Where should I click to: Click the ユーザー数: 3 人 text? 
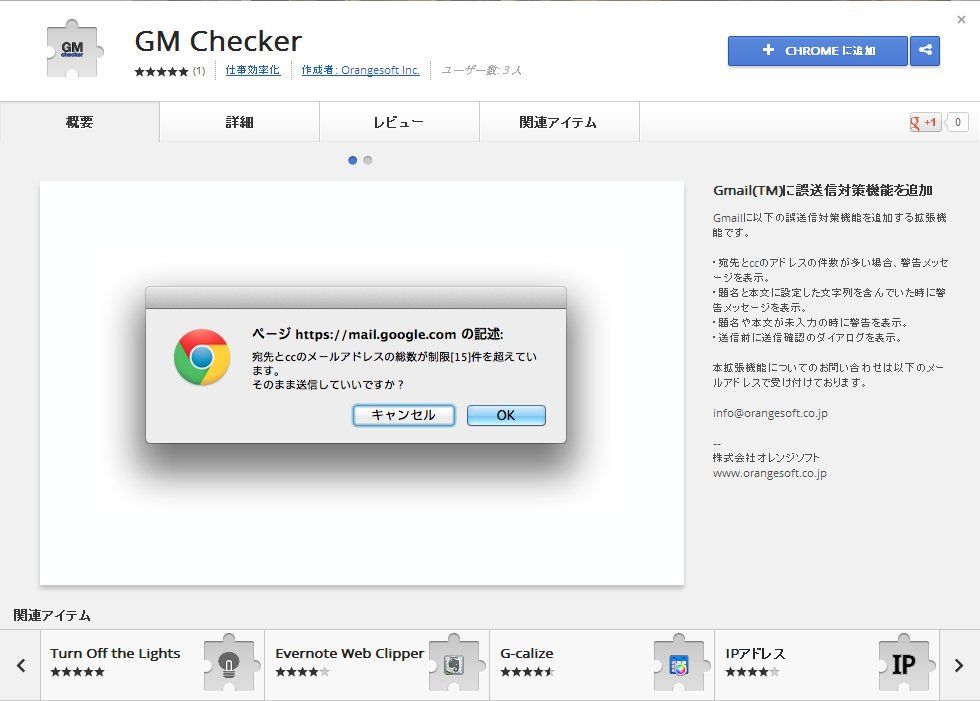481,70
